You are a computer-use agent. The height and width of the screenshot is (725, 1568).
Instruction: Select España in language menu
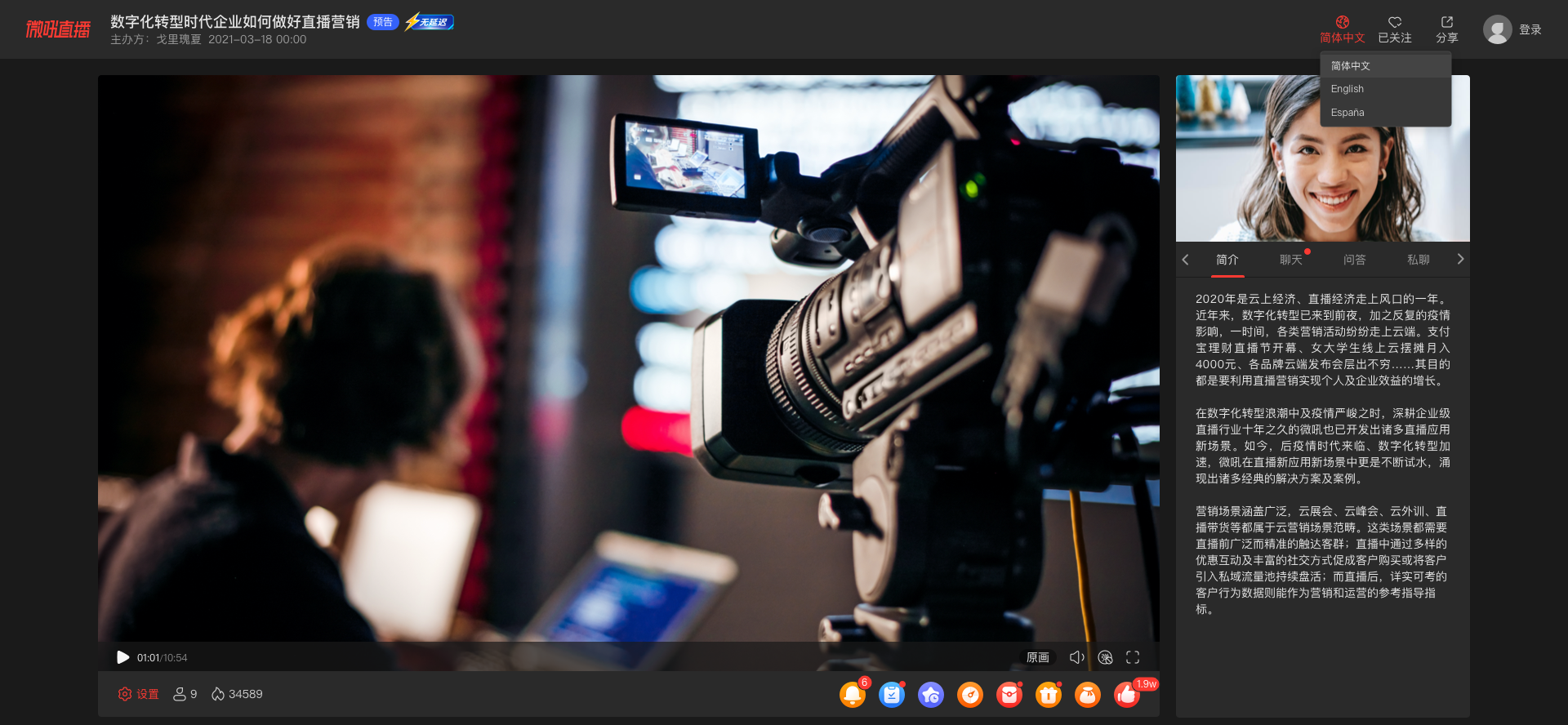tap(1385, 113)
